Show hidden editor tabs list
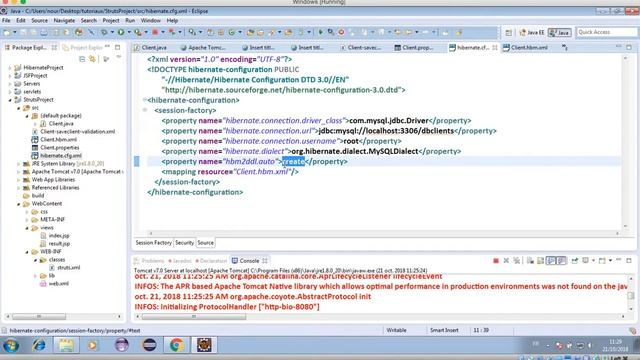 (x=564, y=48)
